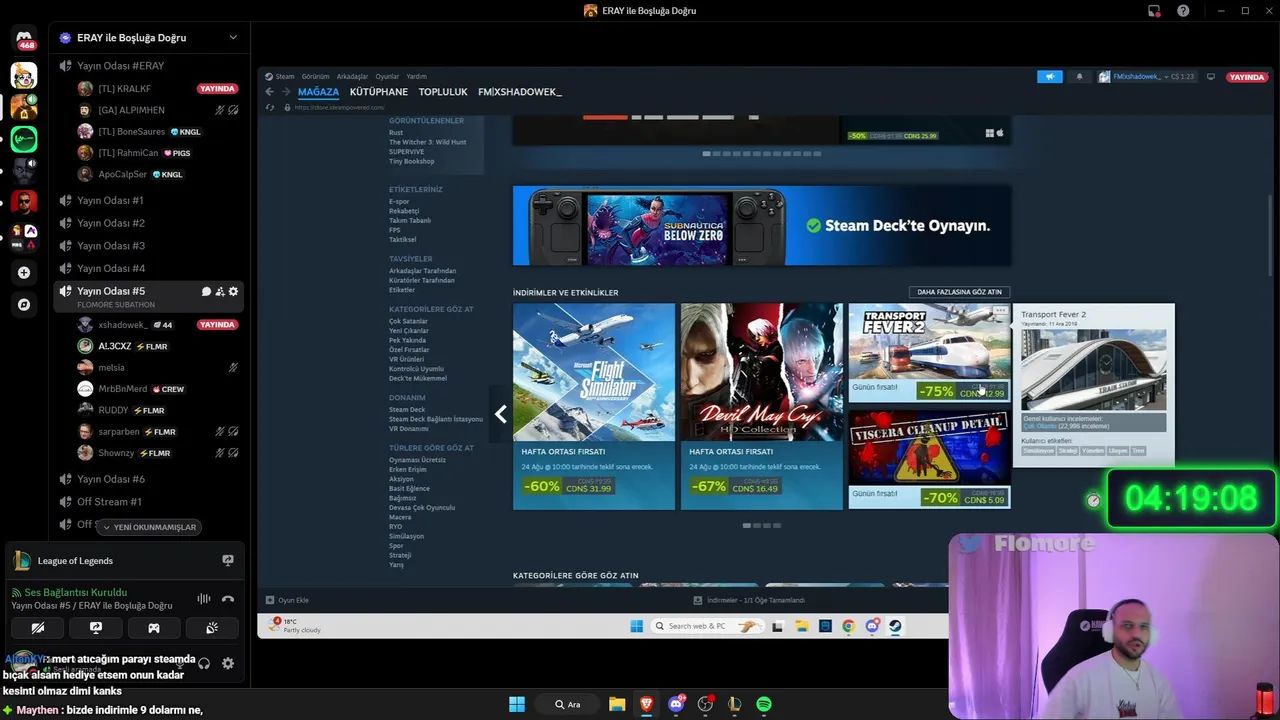Open Discord help question mark icon

1183,10
